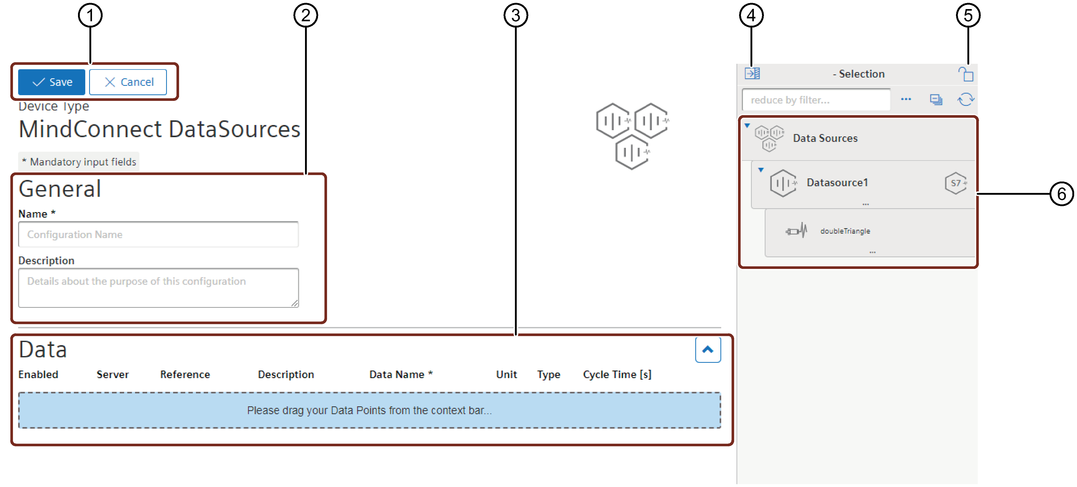Click the Enabled column header
The width and height of the screenshot is (1077, 487).
click(38, 374)
